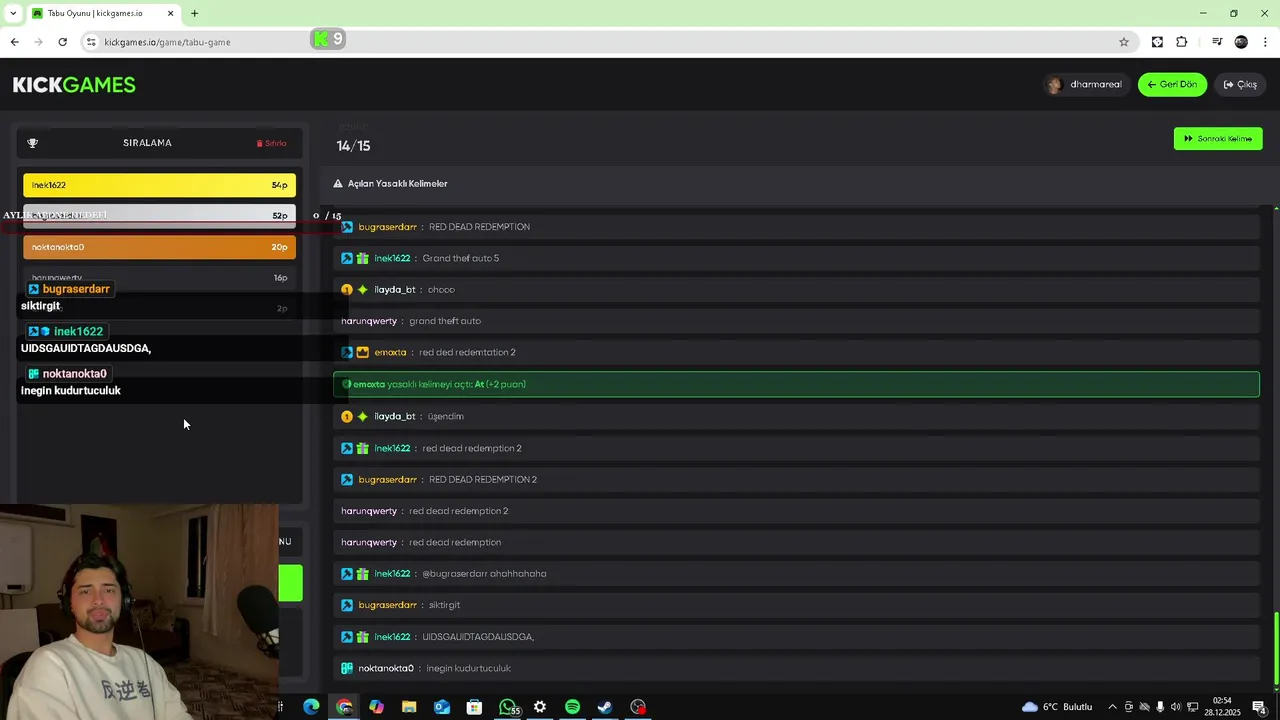Click the orange badge on ilayda_bt ohooo message

(x=347, y=290)
